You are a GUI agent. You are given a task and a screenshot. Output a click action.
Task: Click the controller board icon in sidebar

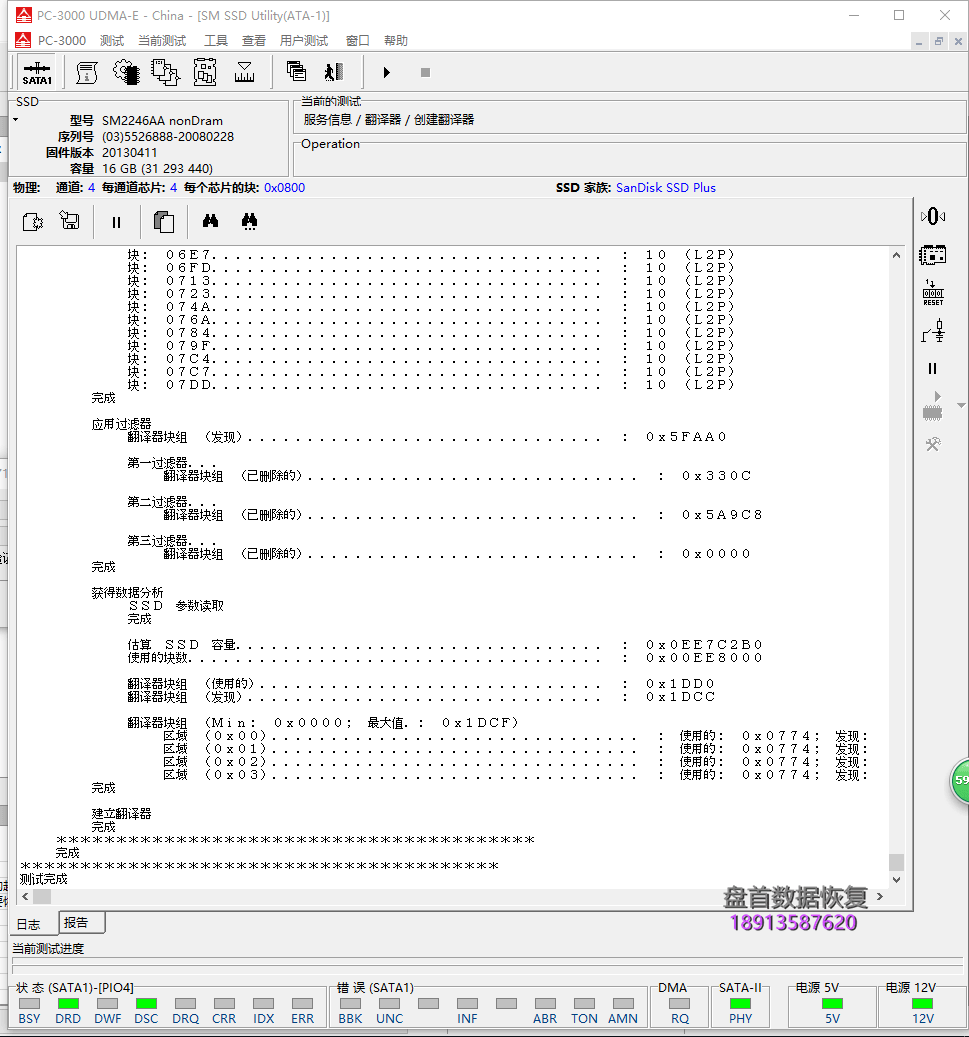click(933, 255)
